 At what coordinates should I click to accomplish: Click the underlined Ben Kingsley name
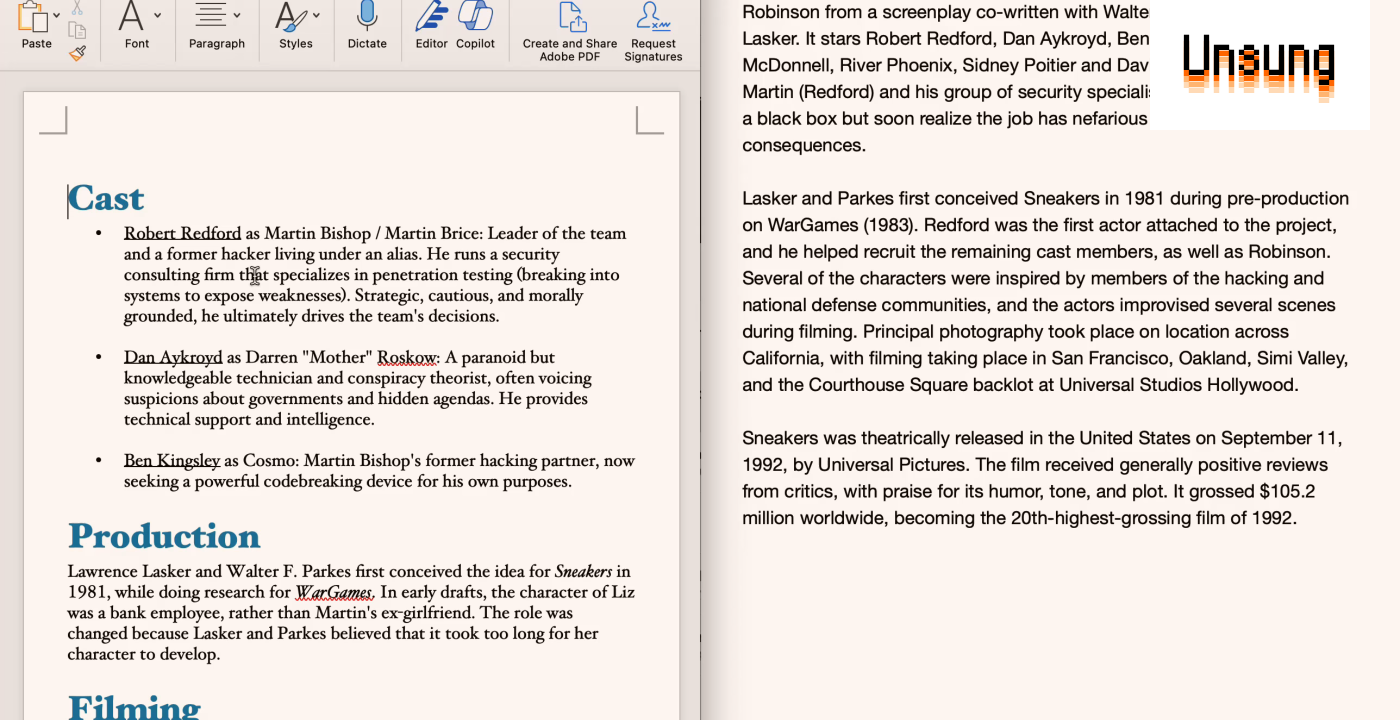tap(172, 461)
